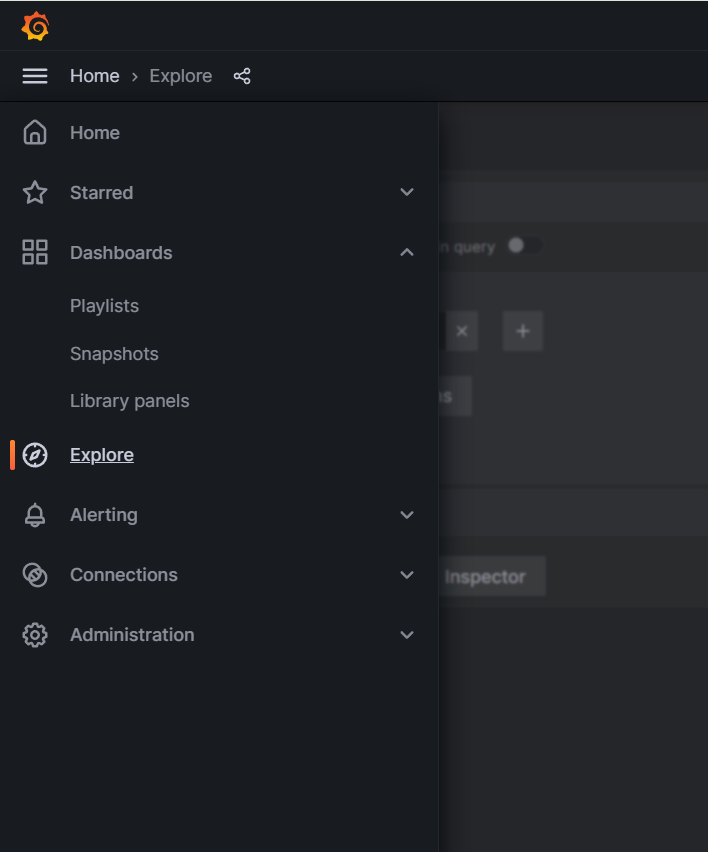Click the Alerting bell icon

tap(35, 515)
